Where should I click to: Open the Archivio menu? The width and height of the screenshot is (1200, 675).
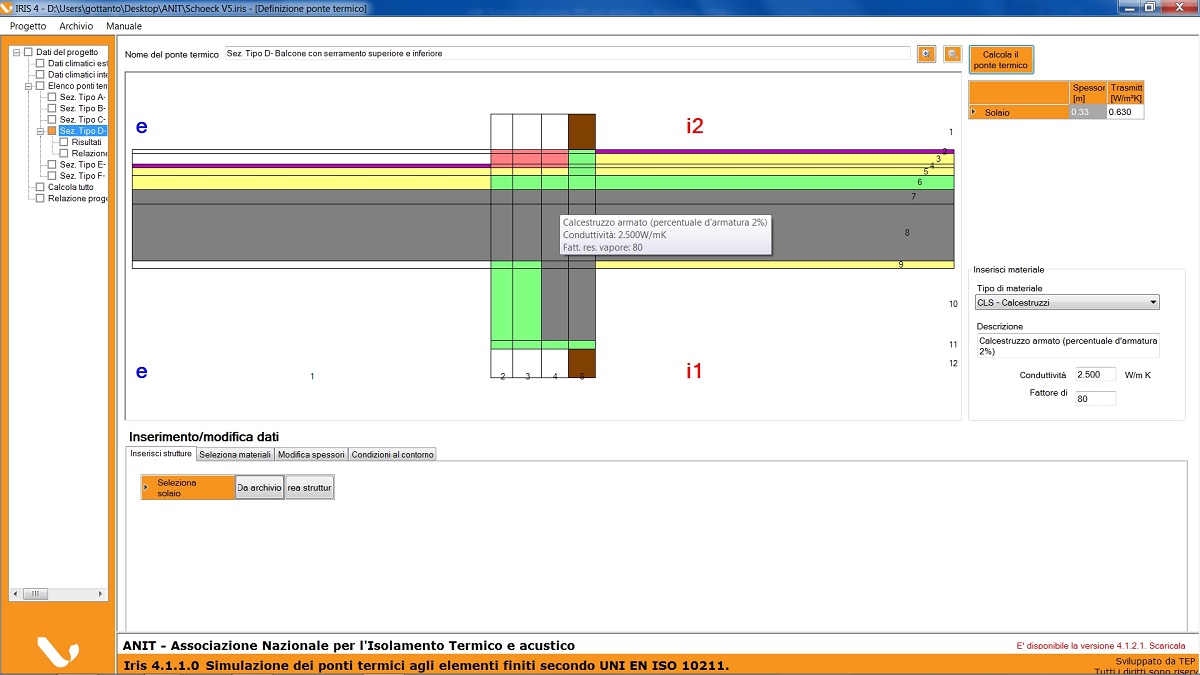76,26
